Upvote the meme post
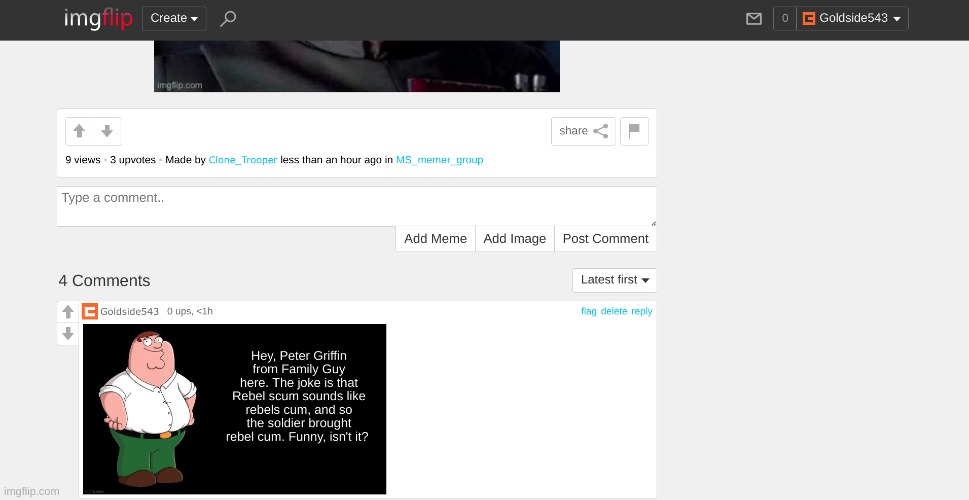The height and width of the screenshot is (500, 969). click(x=79, y=131)
